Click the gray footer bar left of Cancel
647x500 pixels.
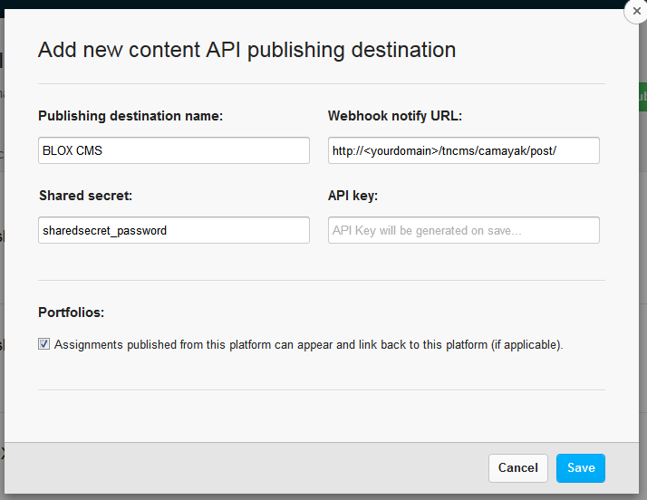coord(250,468)
